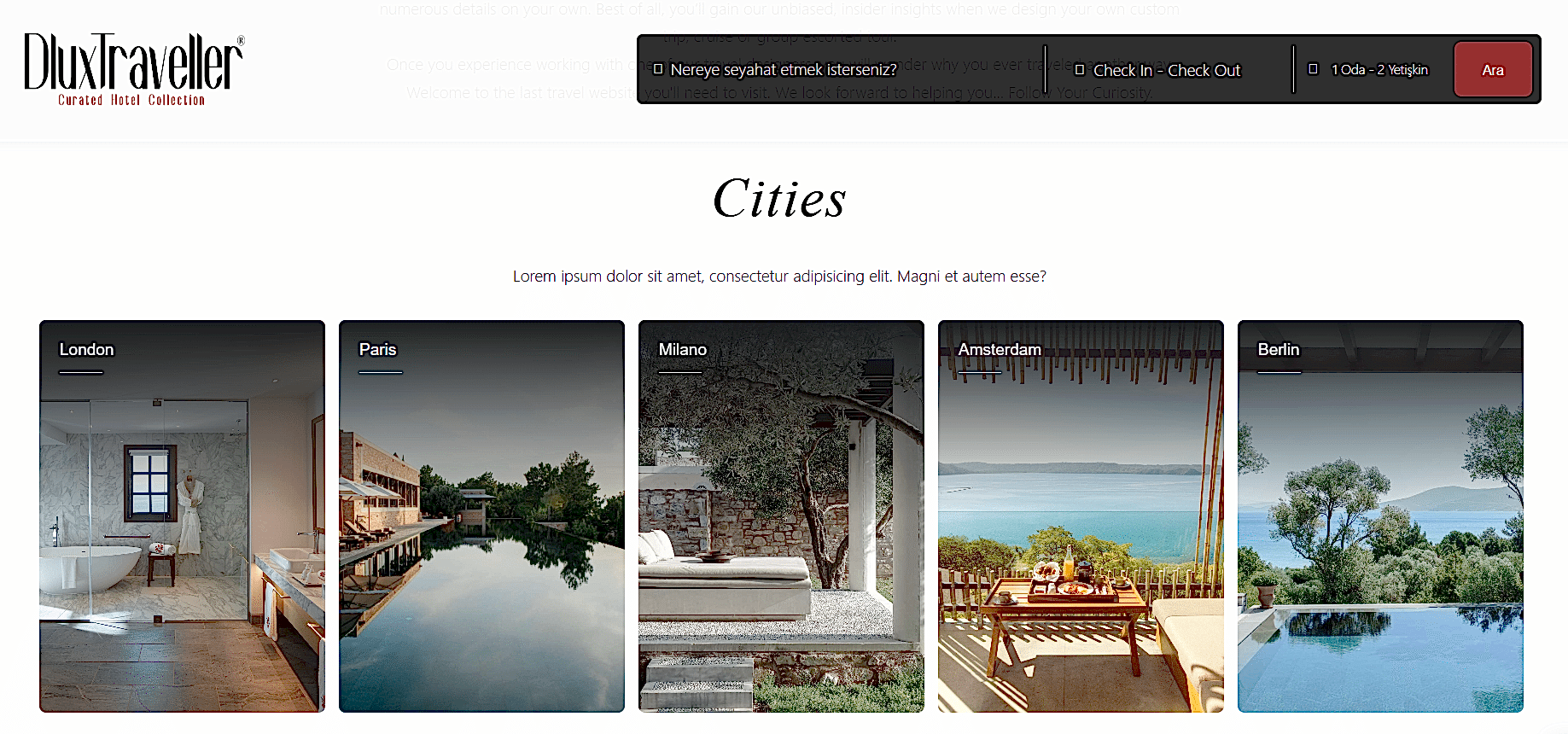Click the DluxTraveller logo
The width and height of the screenshot is (1568, 734).
point(133,69)
